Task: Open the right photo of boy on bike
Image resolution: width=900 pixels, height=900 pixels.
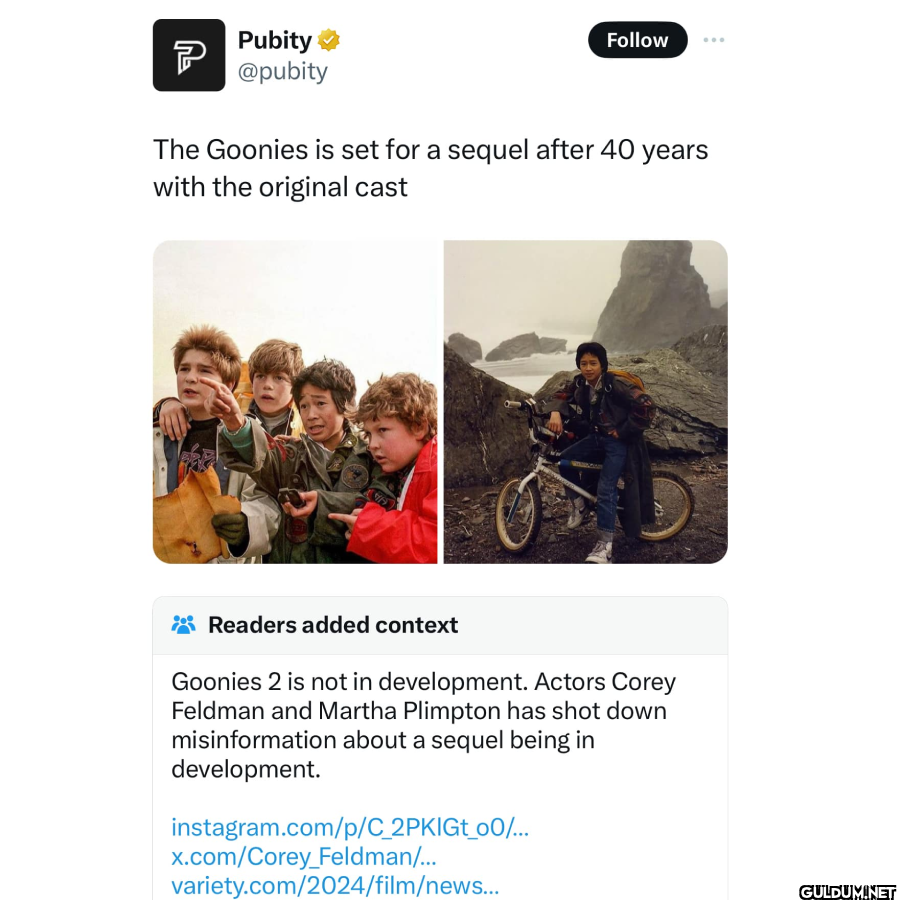Action: point(585,402)
